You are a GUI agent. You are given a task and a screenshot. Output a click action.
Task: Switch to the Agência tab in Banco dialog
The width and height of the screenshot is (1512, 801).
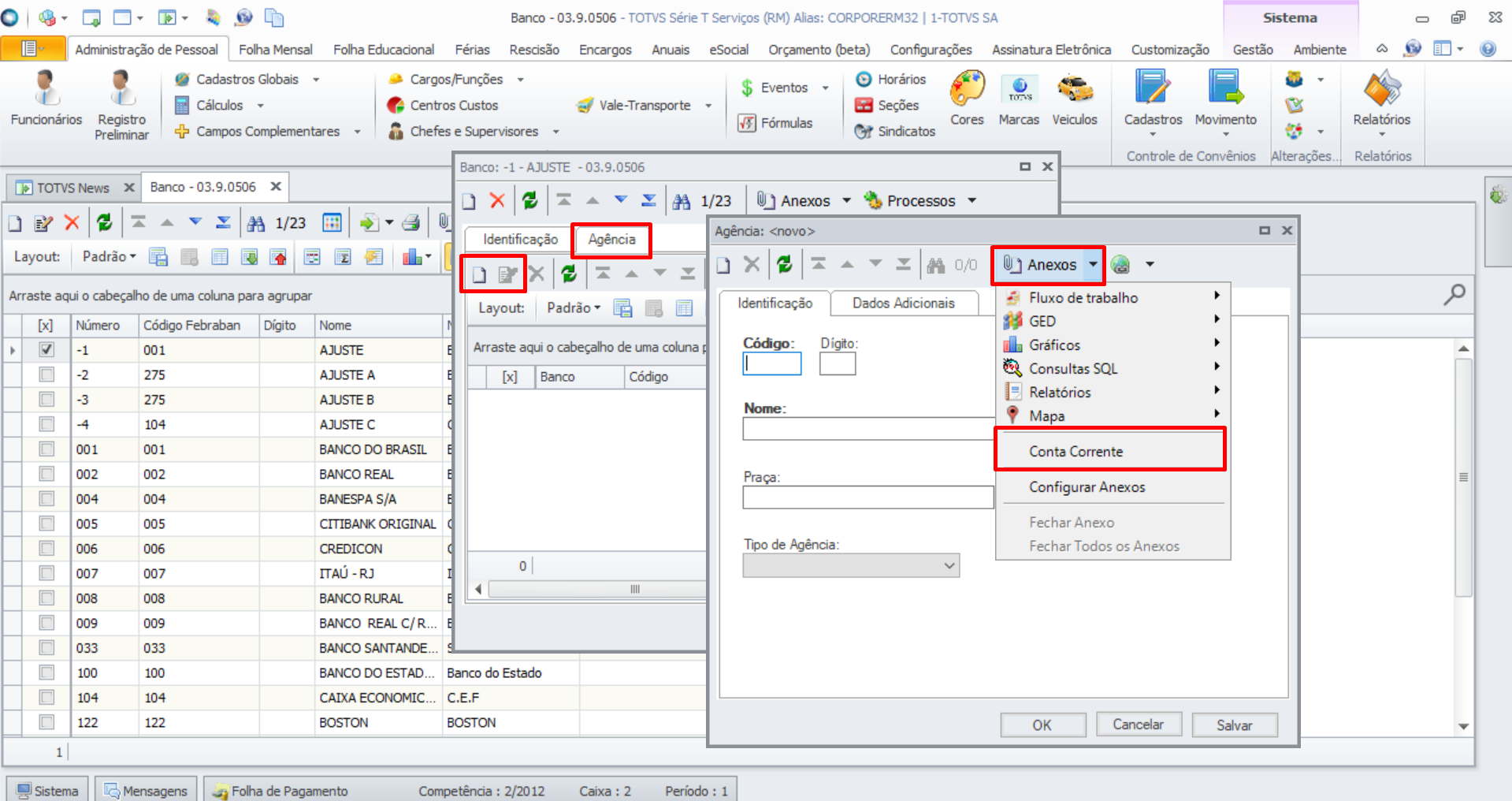click(x=611, y=239)
